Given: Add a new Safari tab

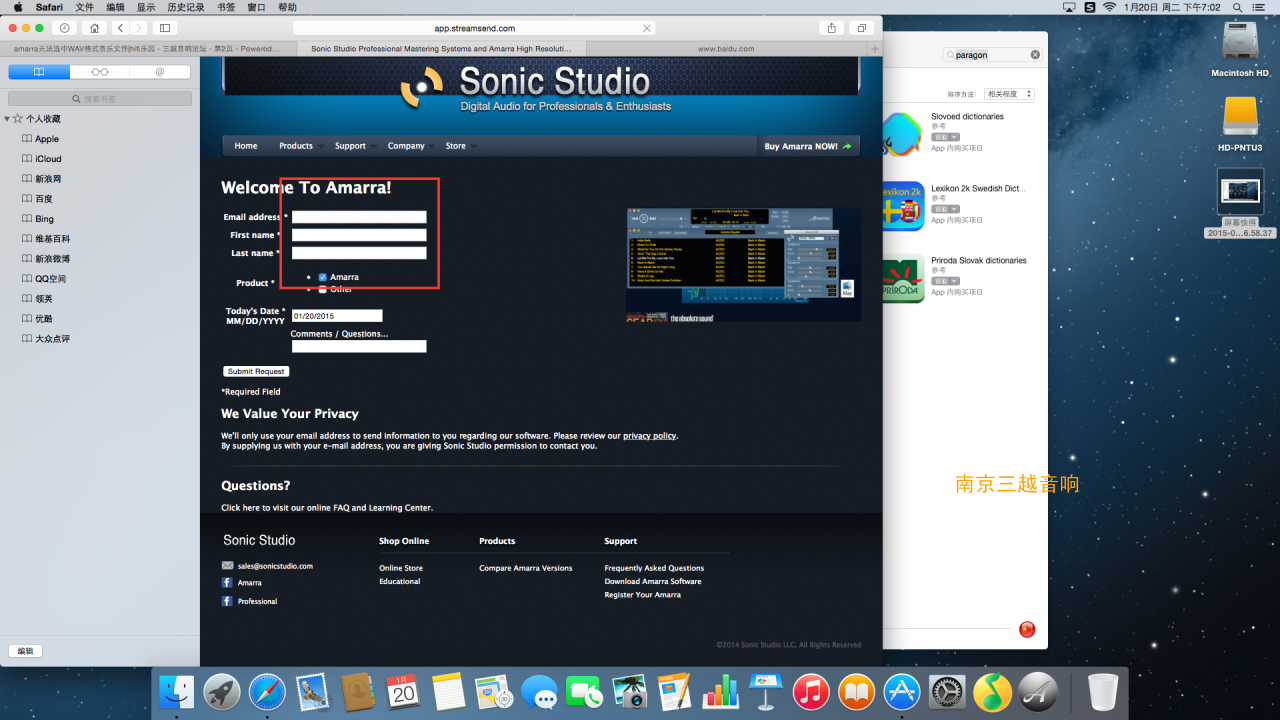Looking at the screenshot, I should coord(875,48).
